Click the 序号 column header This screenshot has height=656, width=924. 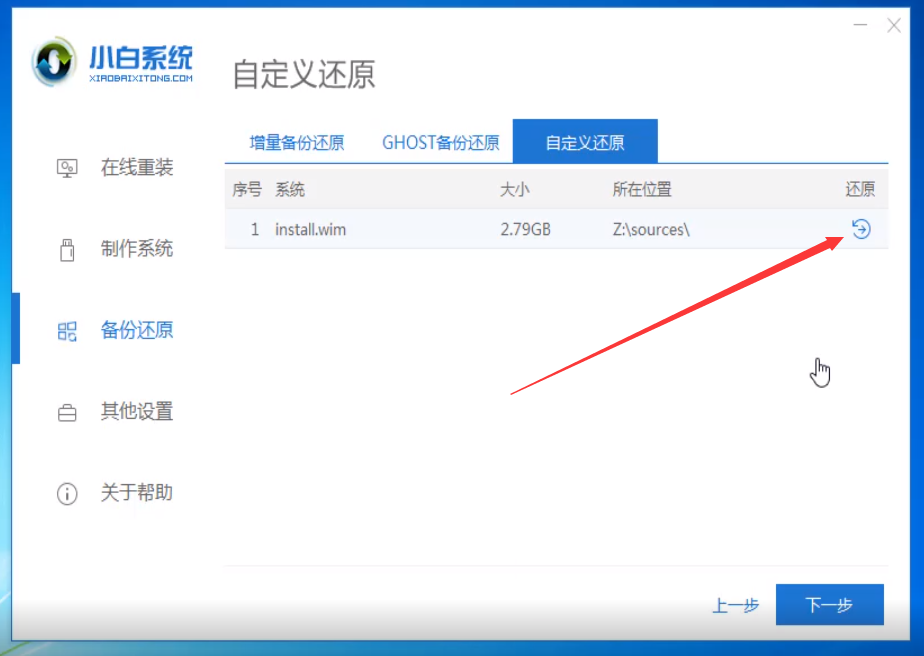point(247,189)
